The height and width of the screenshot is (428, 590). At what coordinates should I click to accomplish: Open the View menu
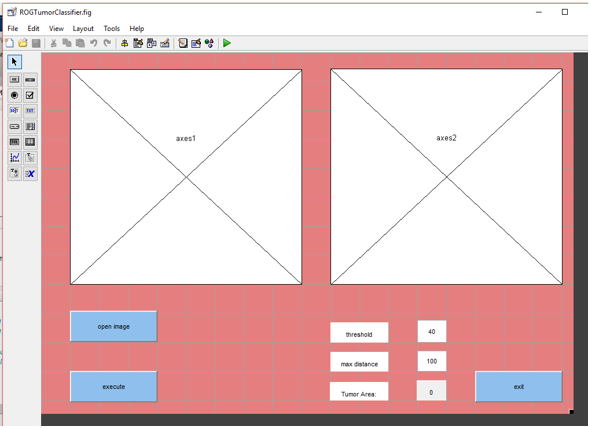point(56,29)
